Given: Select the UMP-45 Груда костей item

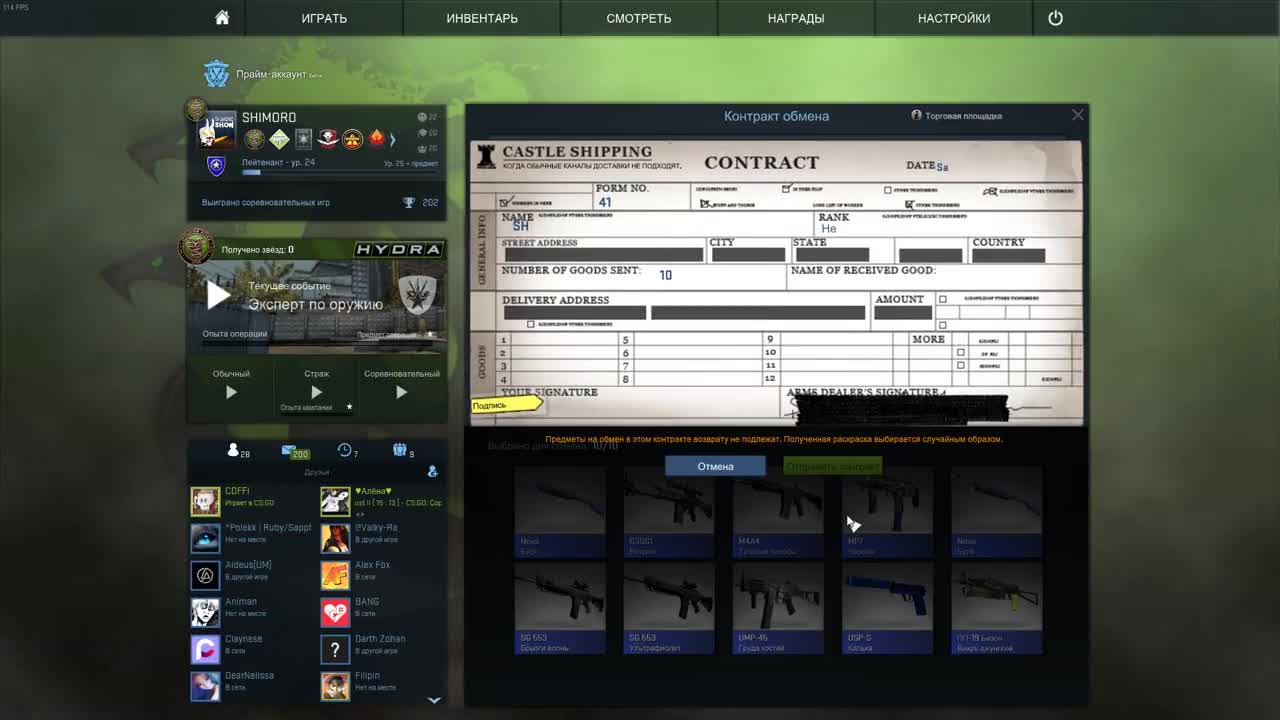Looking at the screenshot, I should pyautogui.click(x=778, y=609).
